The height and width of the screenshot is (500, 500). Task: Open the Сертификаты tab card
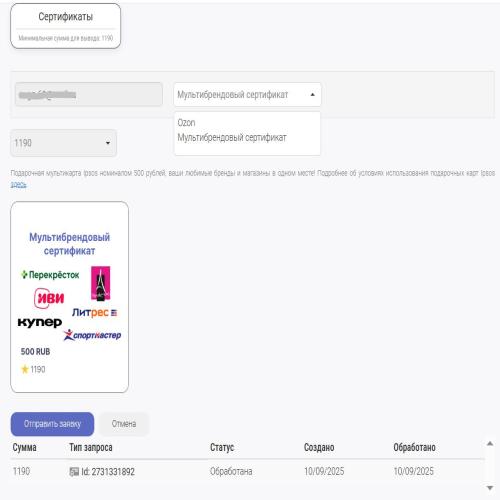pyautogui.click(x=66, y=26)
